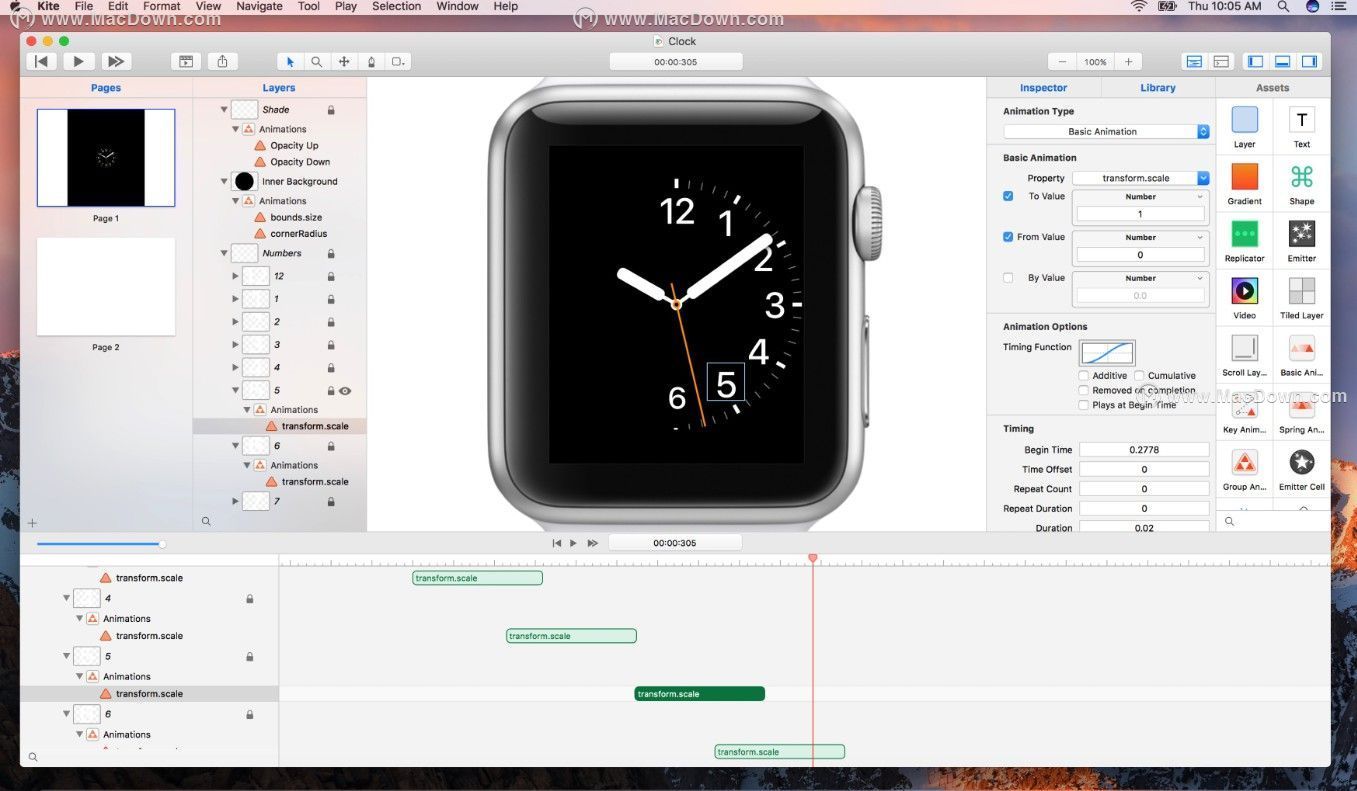Uncheck the From Value checkbox
This screenshot has width=1357, height=791.
coord(1008,237)
